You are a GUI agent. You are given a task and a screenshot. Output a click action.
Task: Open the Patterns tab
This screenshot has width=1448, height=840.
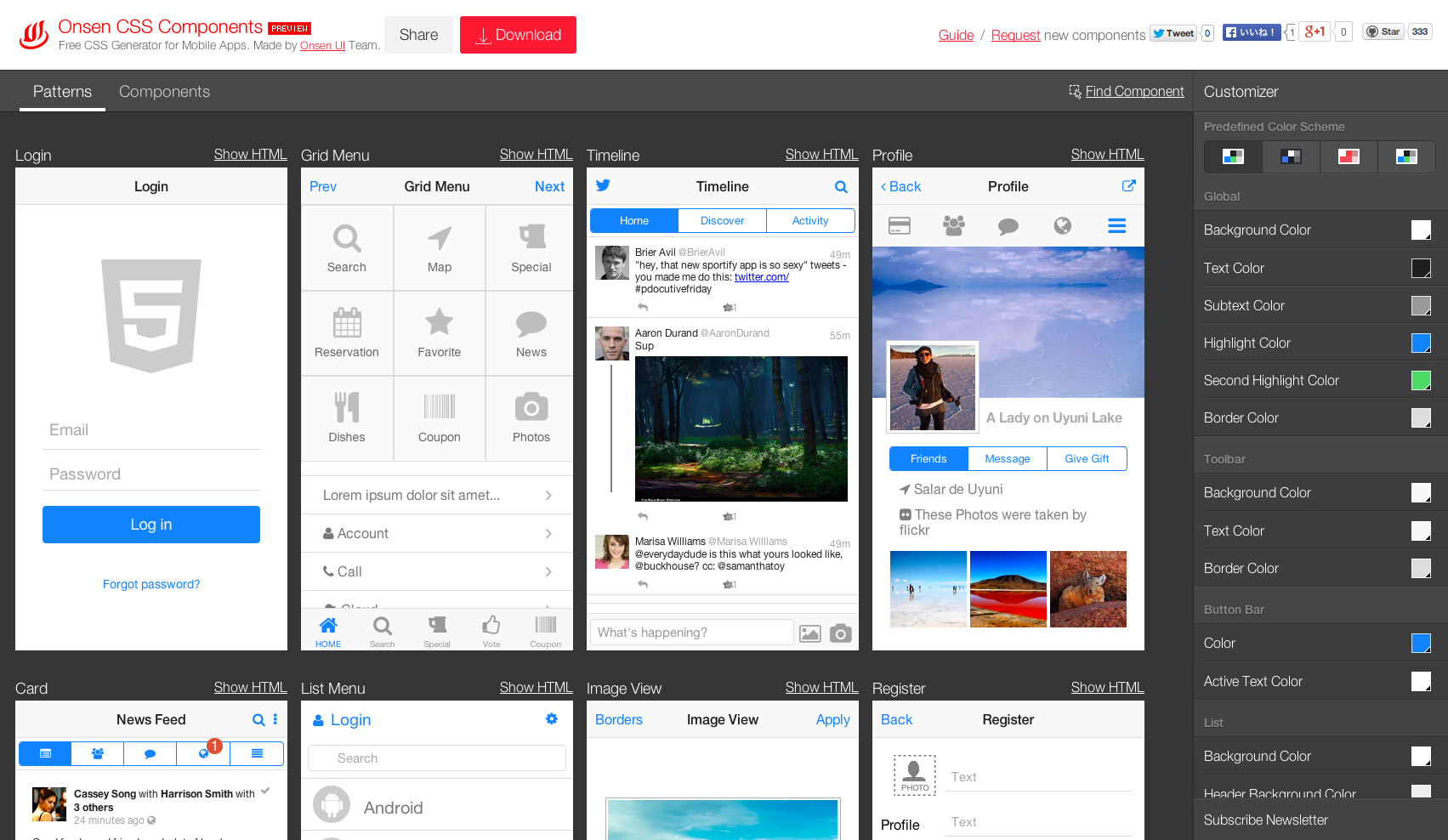coord(62,92)
